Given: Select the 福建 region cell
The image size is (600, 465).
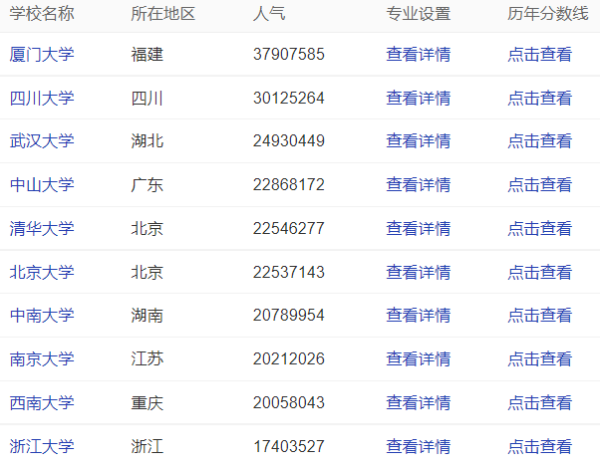Looking at the screenshot, I should pyautogui.click(x=147, y=54).
